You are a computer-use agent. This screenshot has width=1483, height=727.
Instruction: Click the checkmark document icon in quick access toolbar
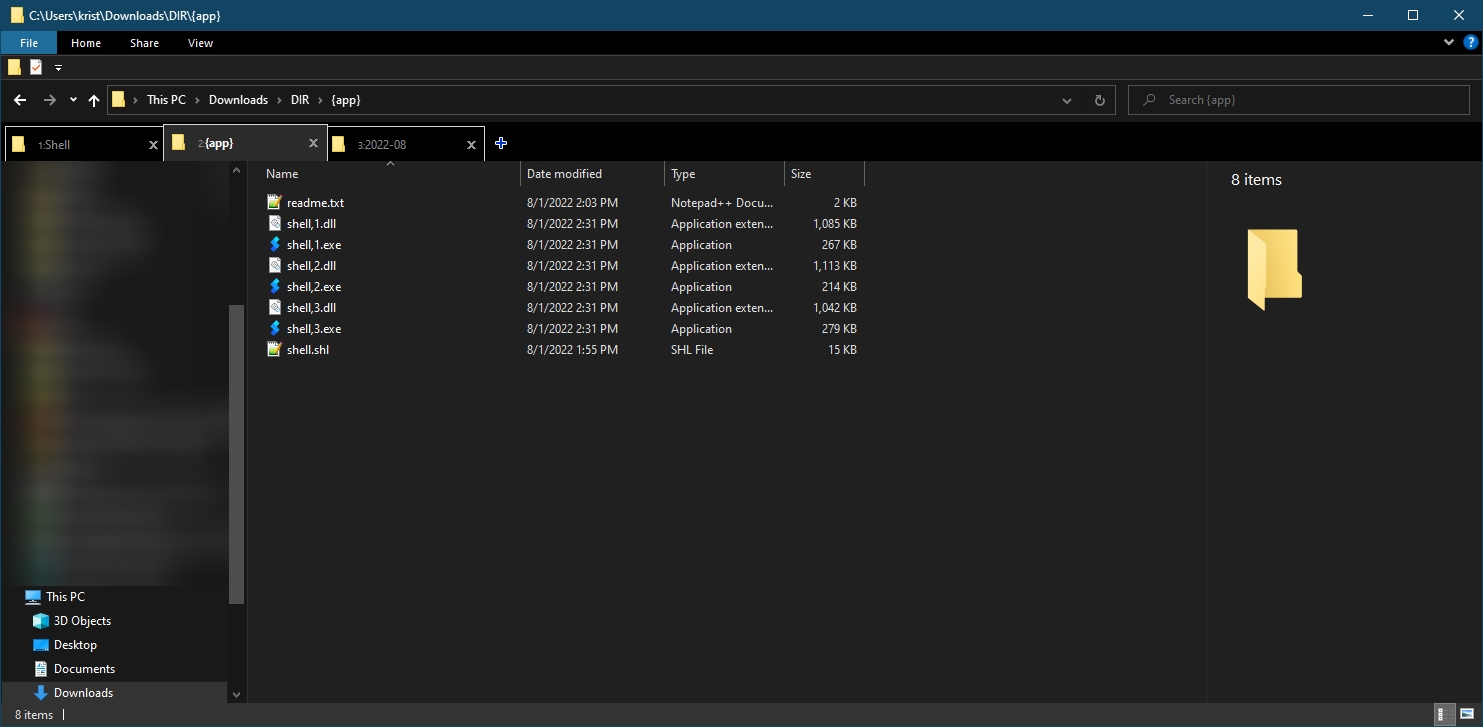[x=36, y=66]
